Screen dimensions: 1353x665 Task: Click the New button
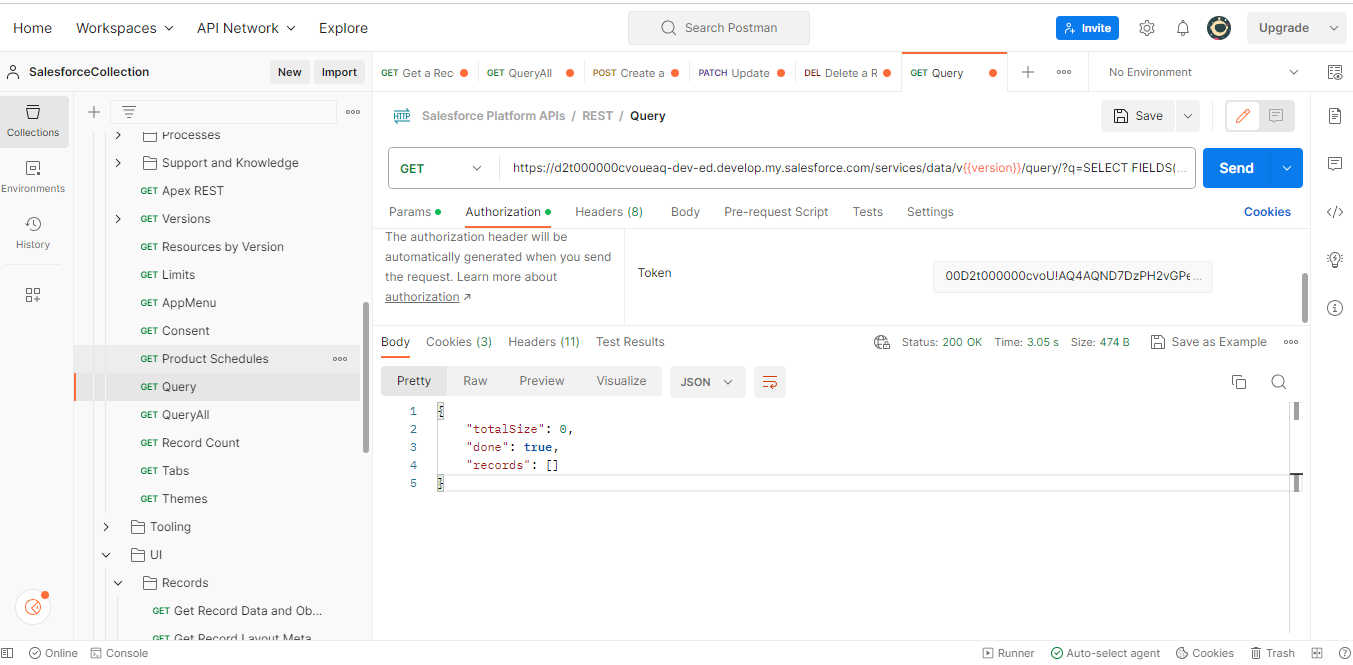pos(289,72)
